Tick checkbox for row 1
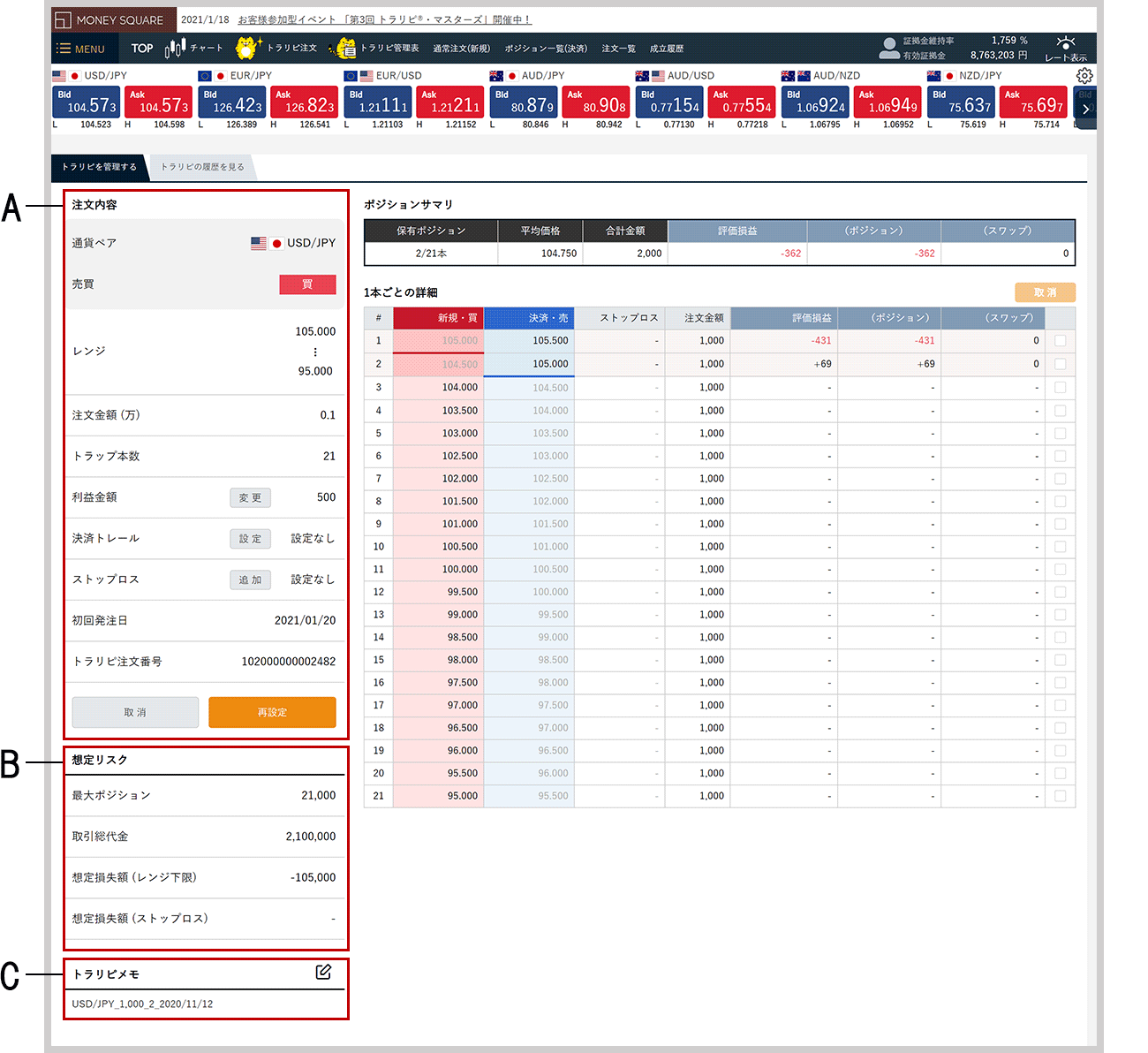The image size is (1148, 1053). (1060, 340)
